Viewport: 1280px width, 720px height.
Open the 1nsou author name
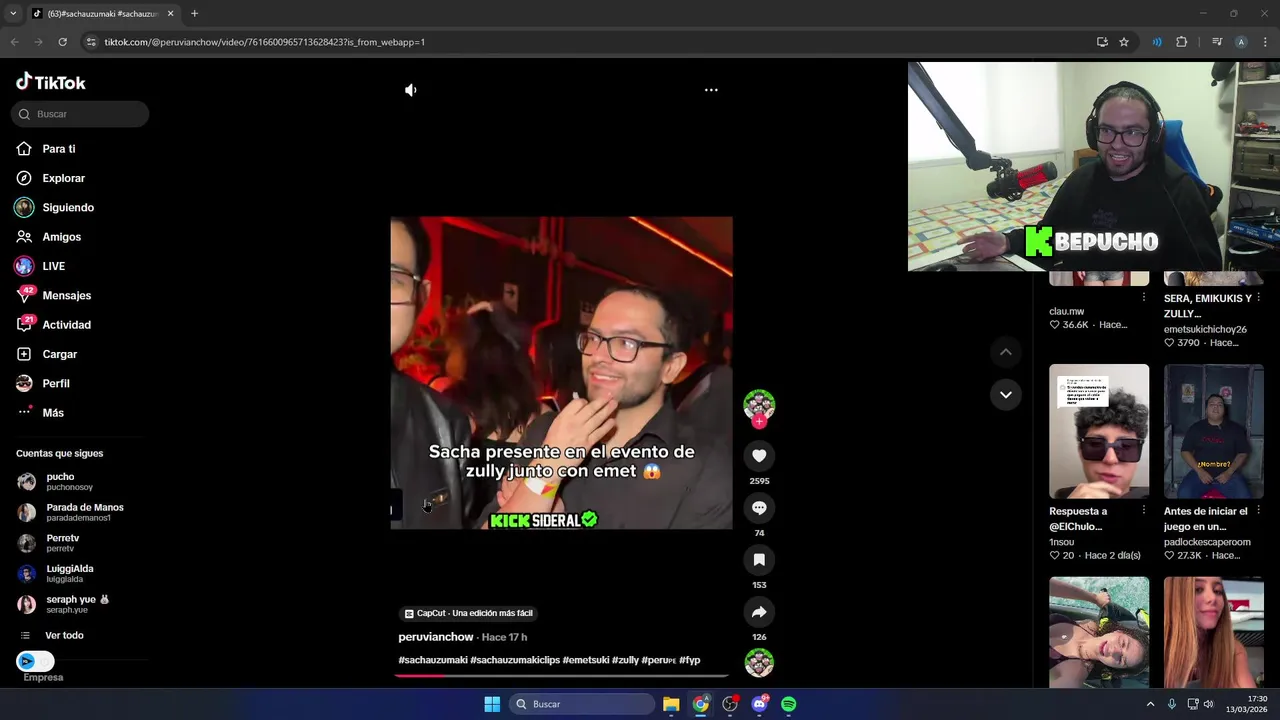click(1061, 542)
